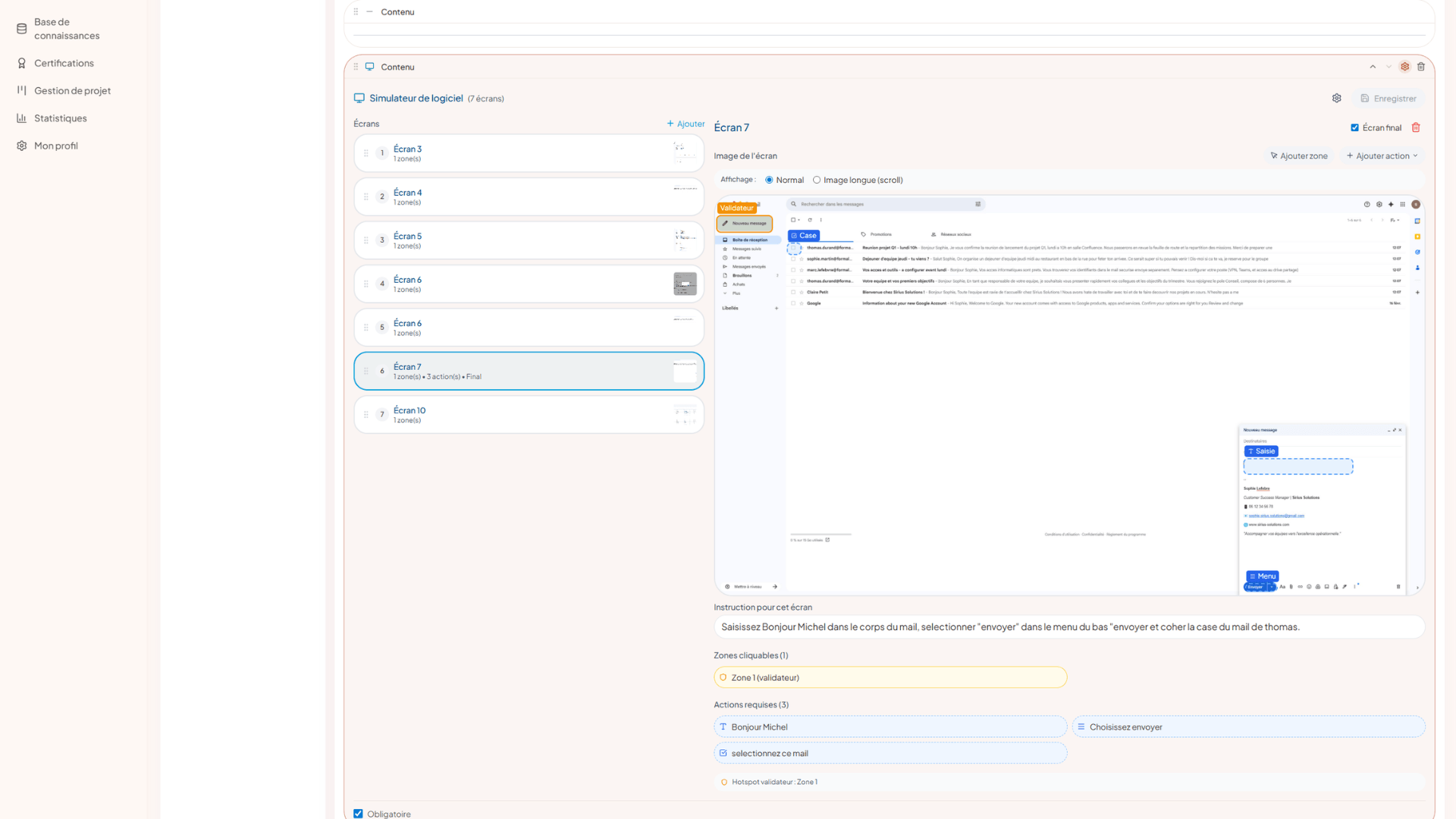The width and height of the screenshot is (1456, 819).
Task: Click the Menu action marker on the image
Action: [1263, 576]
